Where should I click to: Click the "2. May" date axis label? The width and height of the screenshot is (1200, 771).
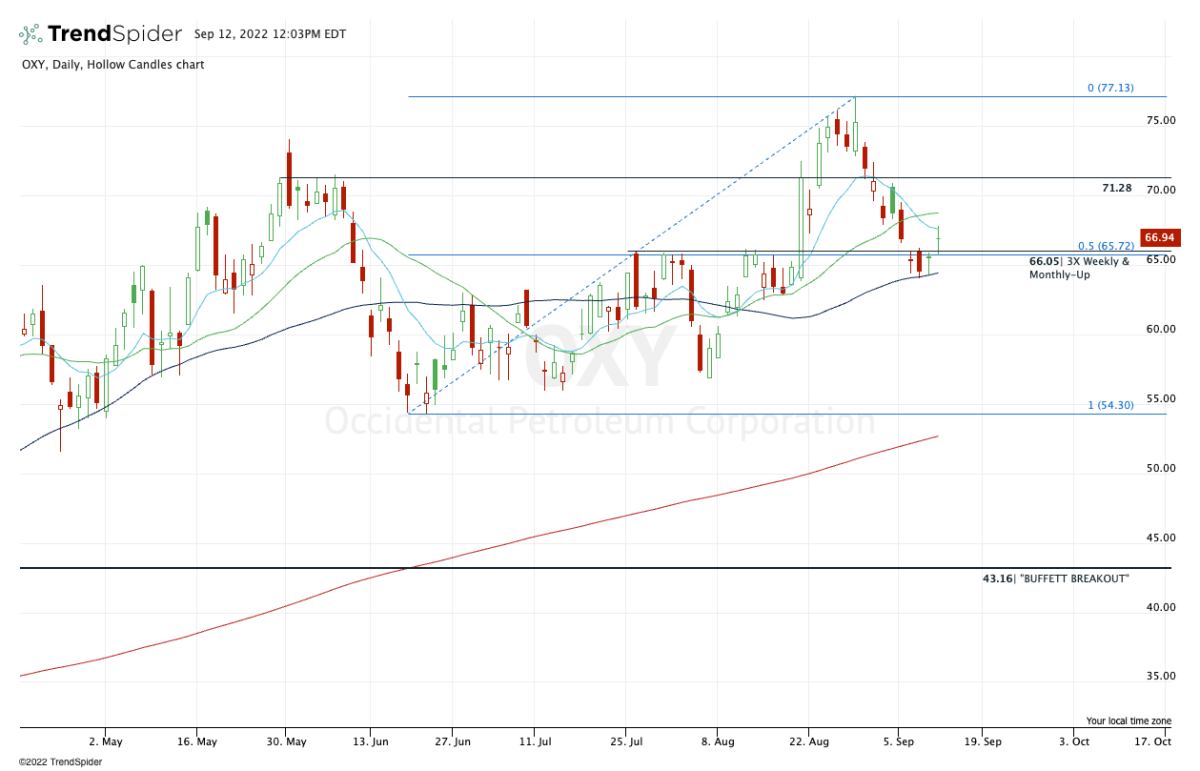coord(105,742)
